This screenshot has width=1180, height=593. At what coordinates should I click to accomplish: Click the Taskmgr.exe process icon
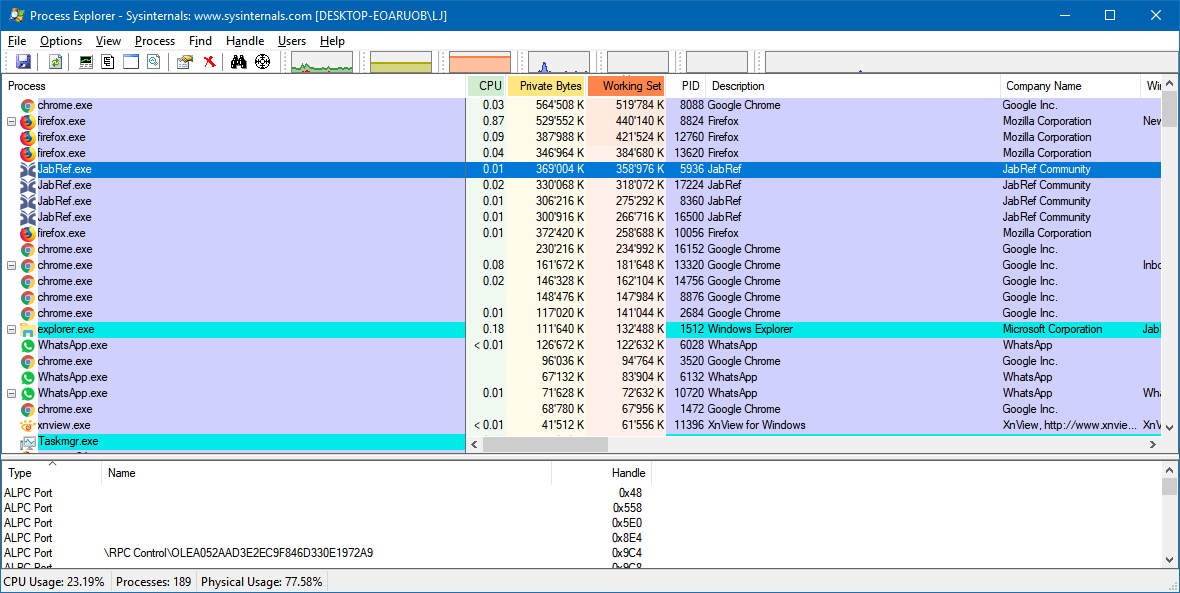point(28,442)
